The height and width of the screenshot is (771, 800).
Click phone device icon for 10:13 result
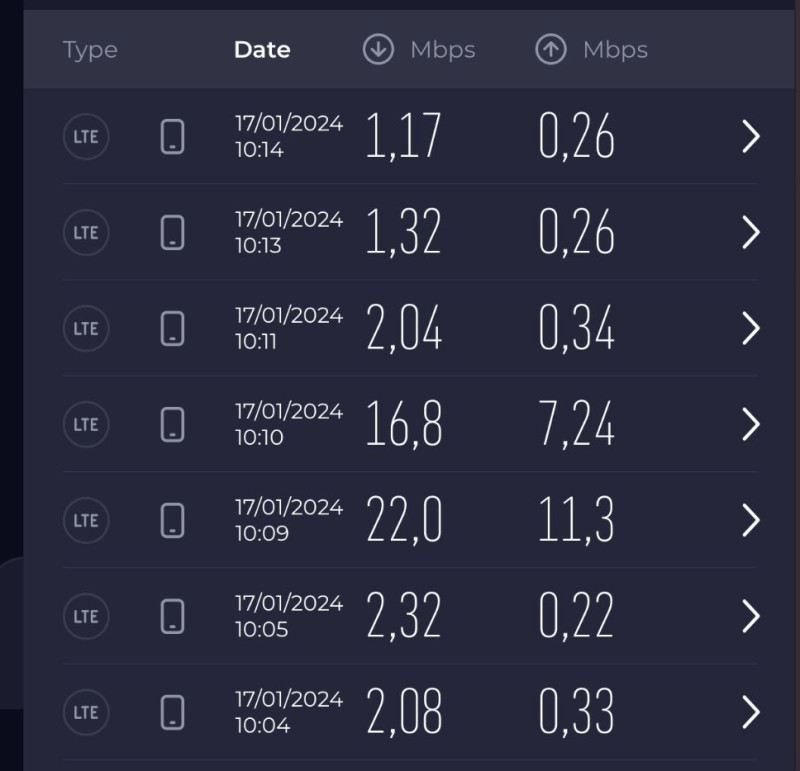tap(173, 233)
